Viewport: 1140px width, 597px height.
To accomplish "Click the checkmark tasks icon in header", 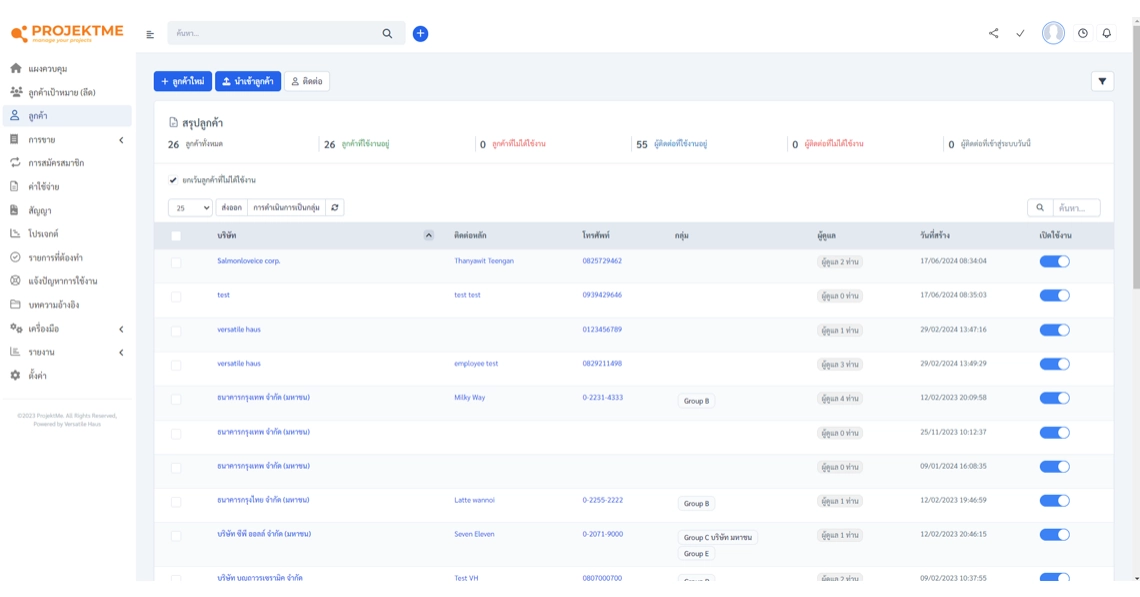I will click(x=1020, y=34).
